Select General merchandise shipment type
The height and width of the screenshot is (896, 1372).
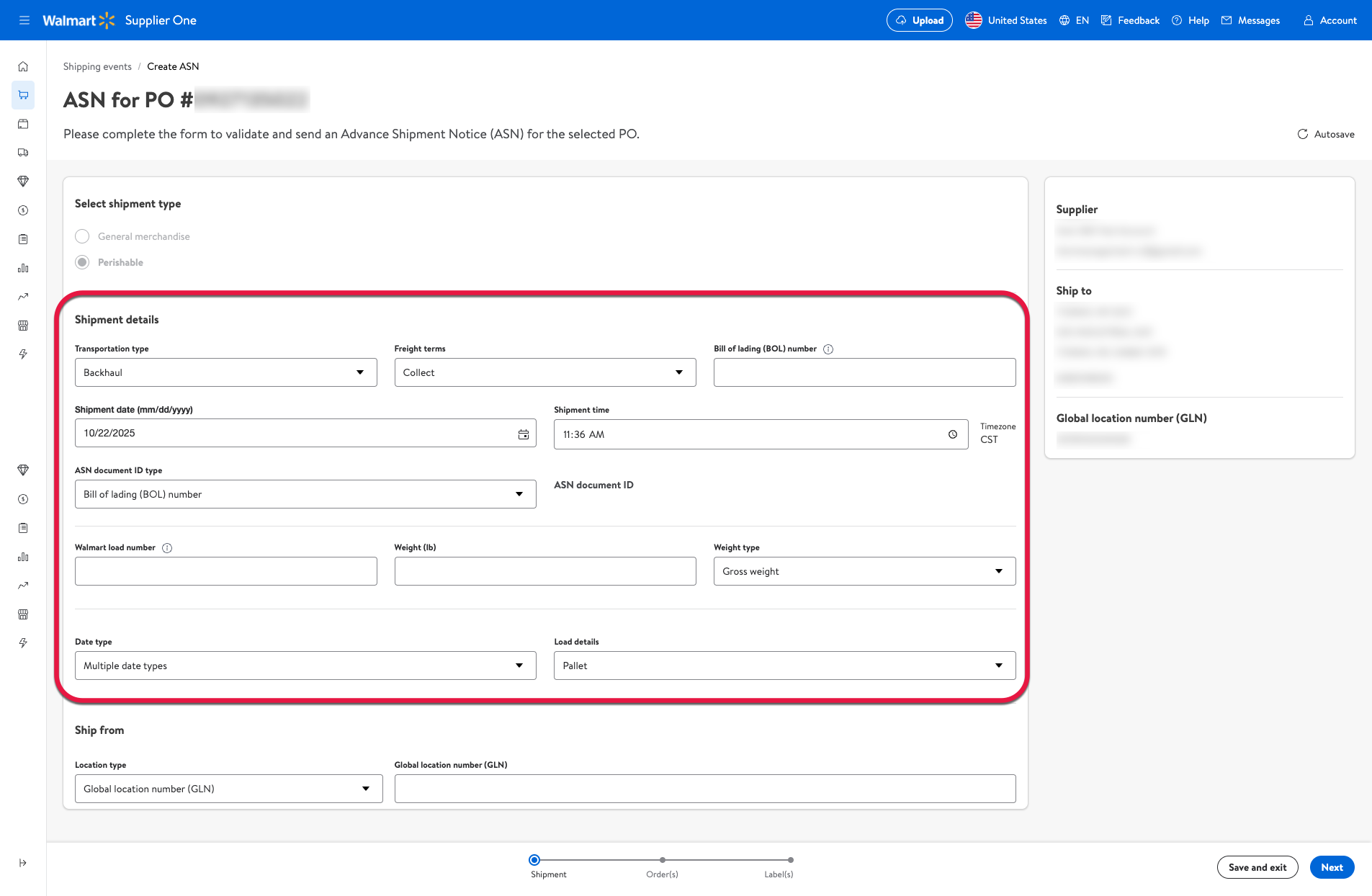(x=82, y=236)
